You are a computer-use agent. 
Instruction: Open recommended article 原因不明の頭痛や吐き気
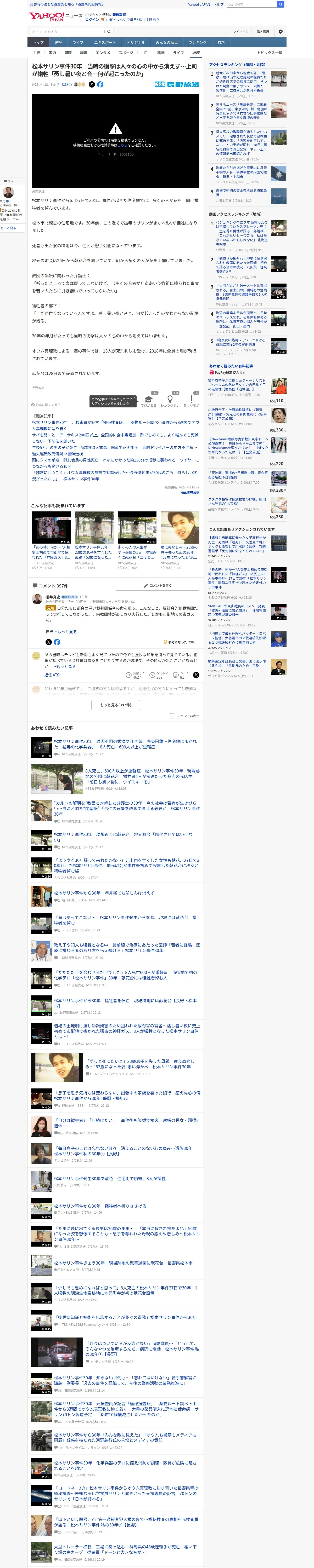click(125, 744)
